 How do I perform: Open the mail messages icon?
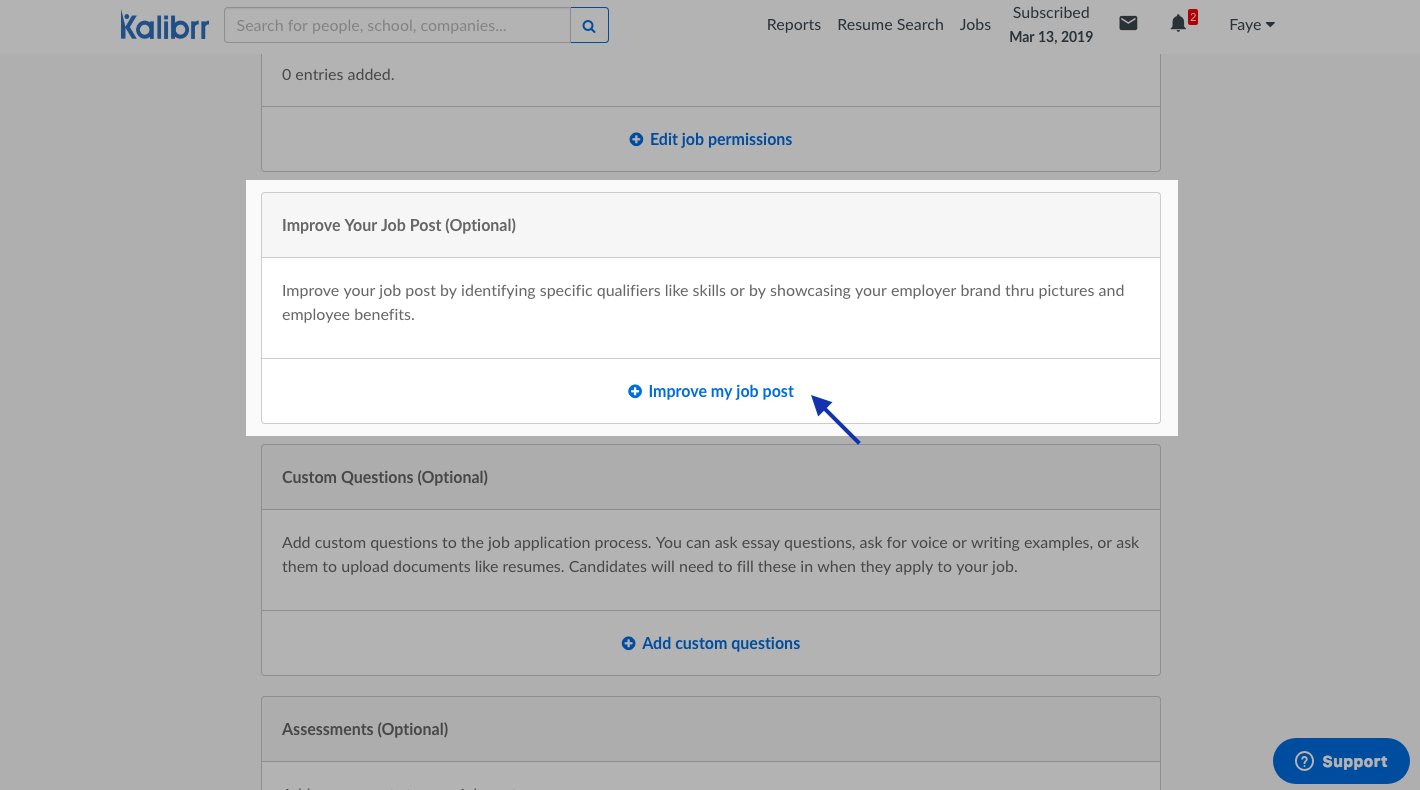click(x=1128, y=24)
